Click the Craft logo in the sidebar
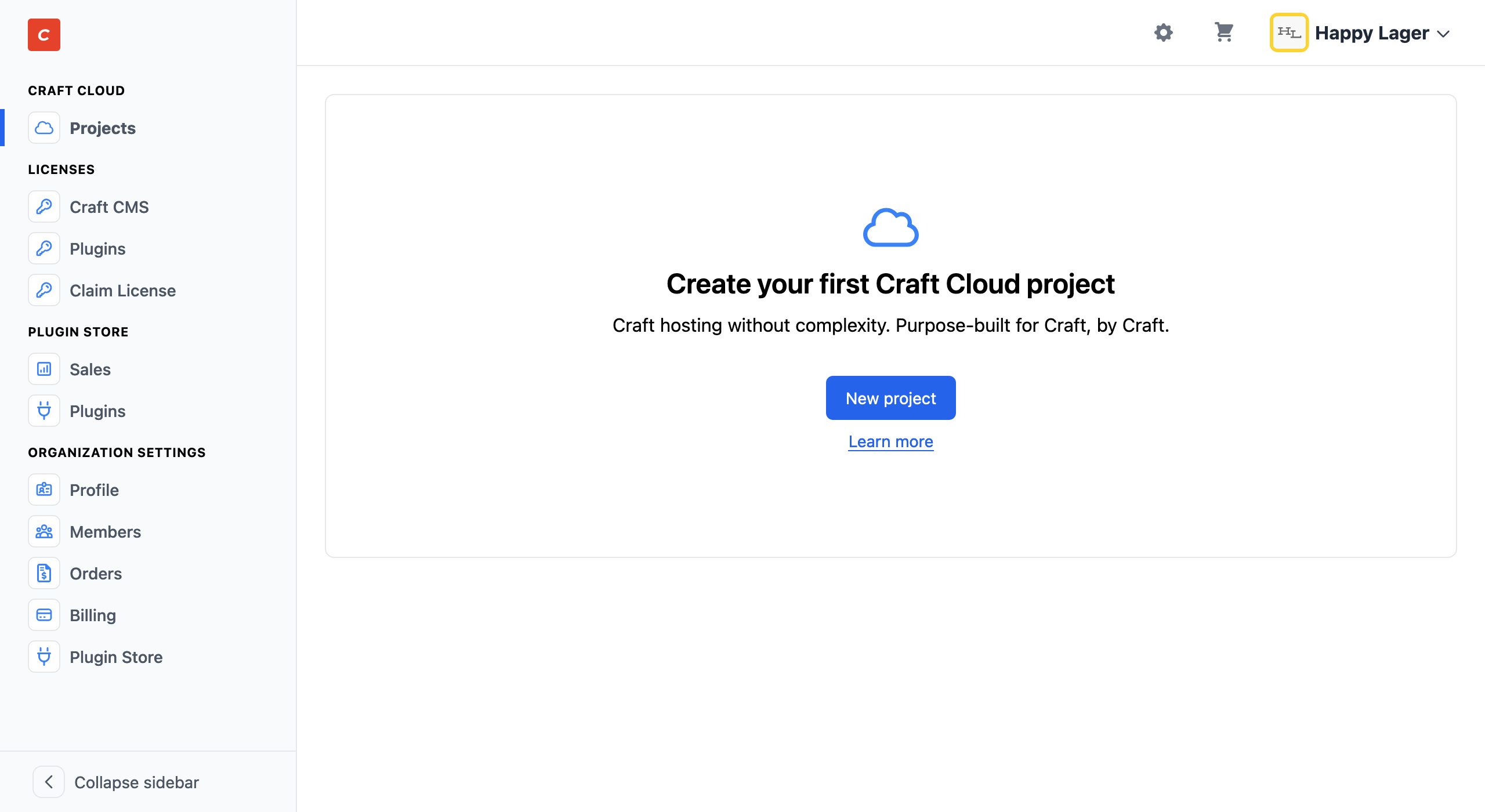 tap(44, 35)
